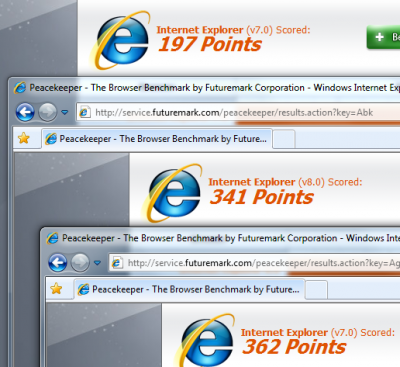Viewport: 400px width, 367px height.
Task: Select the Peacekeeper tab in the middle IE window
Action: point(157,139)
